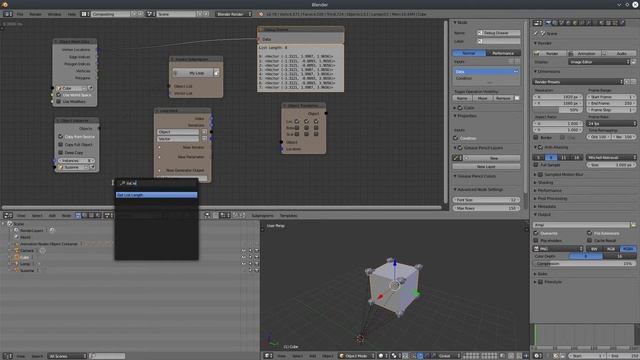Click the Object field in Loop Input node

tap(178, 132)
